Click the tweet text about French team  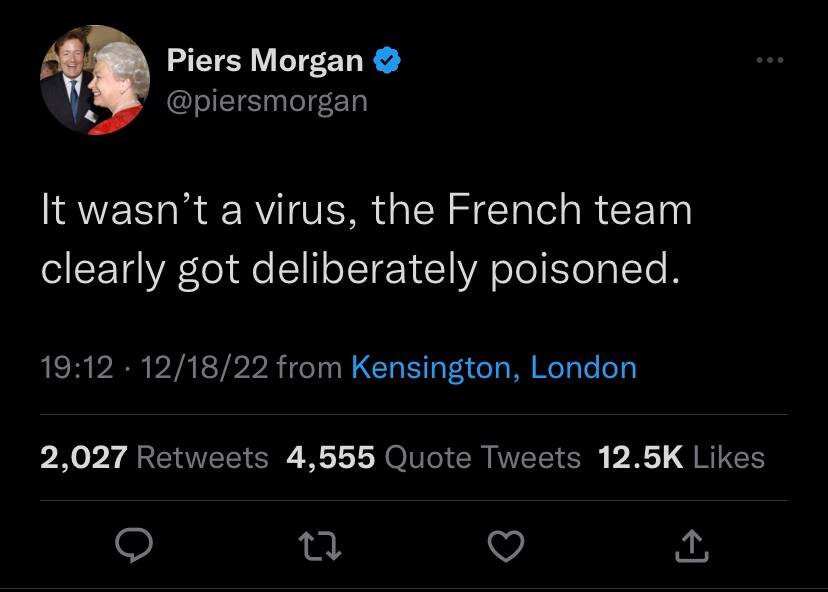366,240
